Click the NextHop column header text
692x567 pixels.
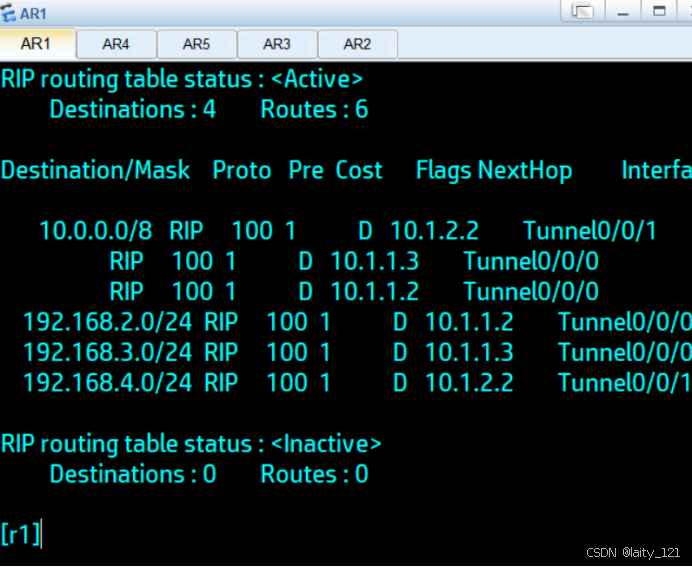pyautogui.click(x=525, y=171)
